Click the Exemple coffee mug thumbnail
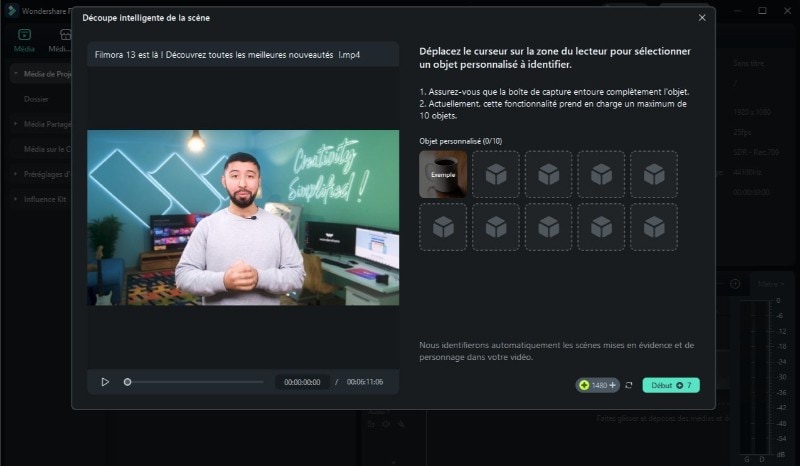 coord(443,174)
